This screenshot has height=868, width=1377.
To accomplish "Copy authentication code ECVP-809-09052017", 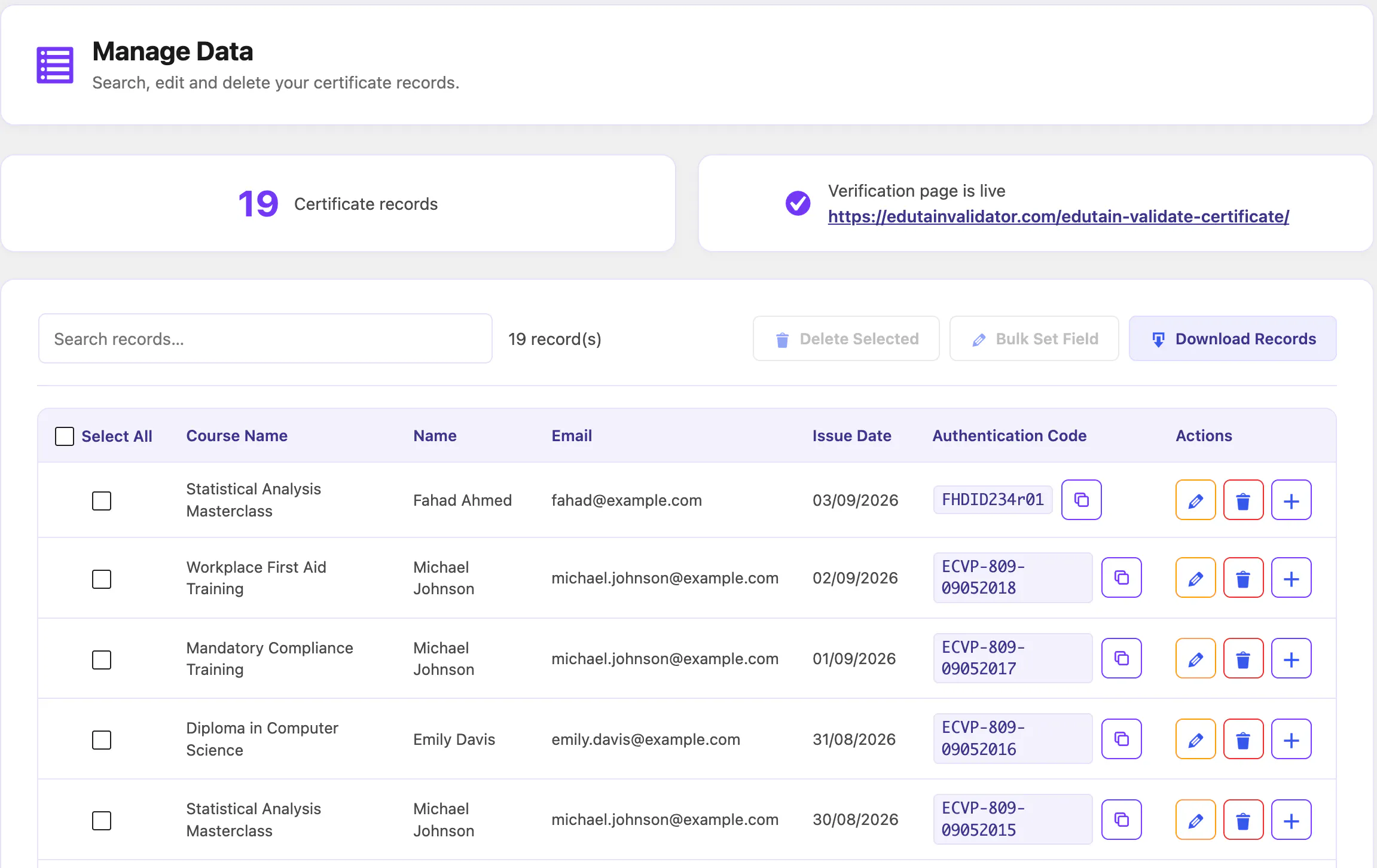I will (1121, 658).
